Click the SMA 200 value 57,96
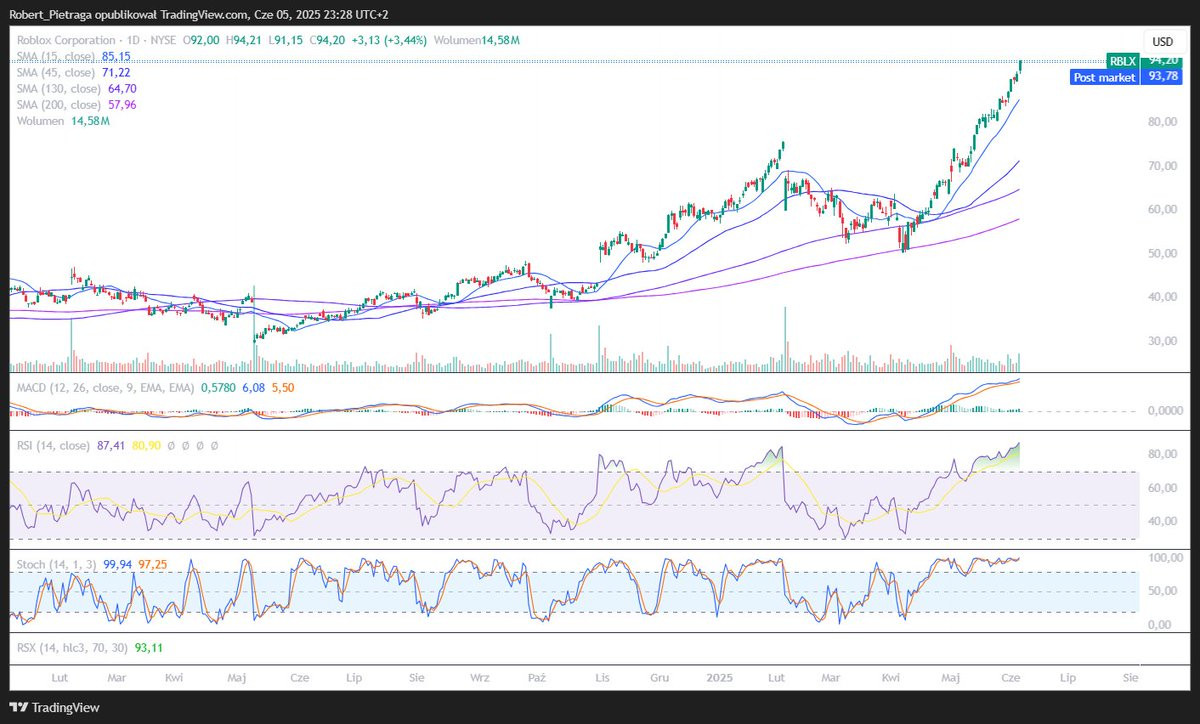The width and height of the screenshot is (1200, 724). 120,105
